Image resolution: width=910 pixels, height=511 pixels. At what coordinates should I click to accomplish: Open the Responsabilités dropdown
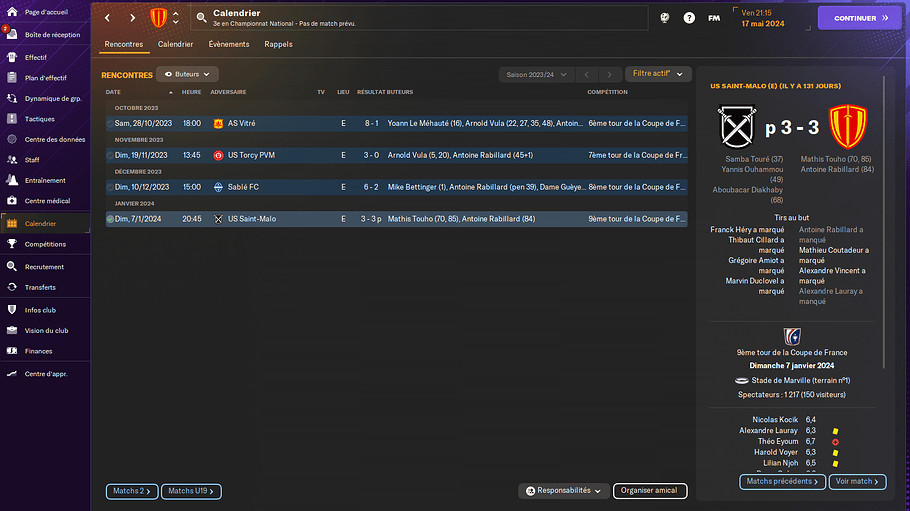[564, 491]
